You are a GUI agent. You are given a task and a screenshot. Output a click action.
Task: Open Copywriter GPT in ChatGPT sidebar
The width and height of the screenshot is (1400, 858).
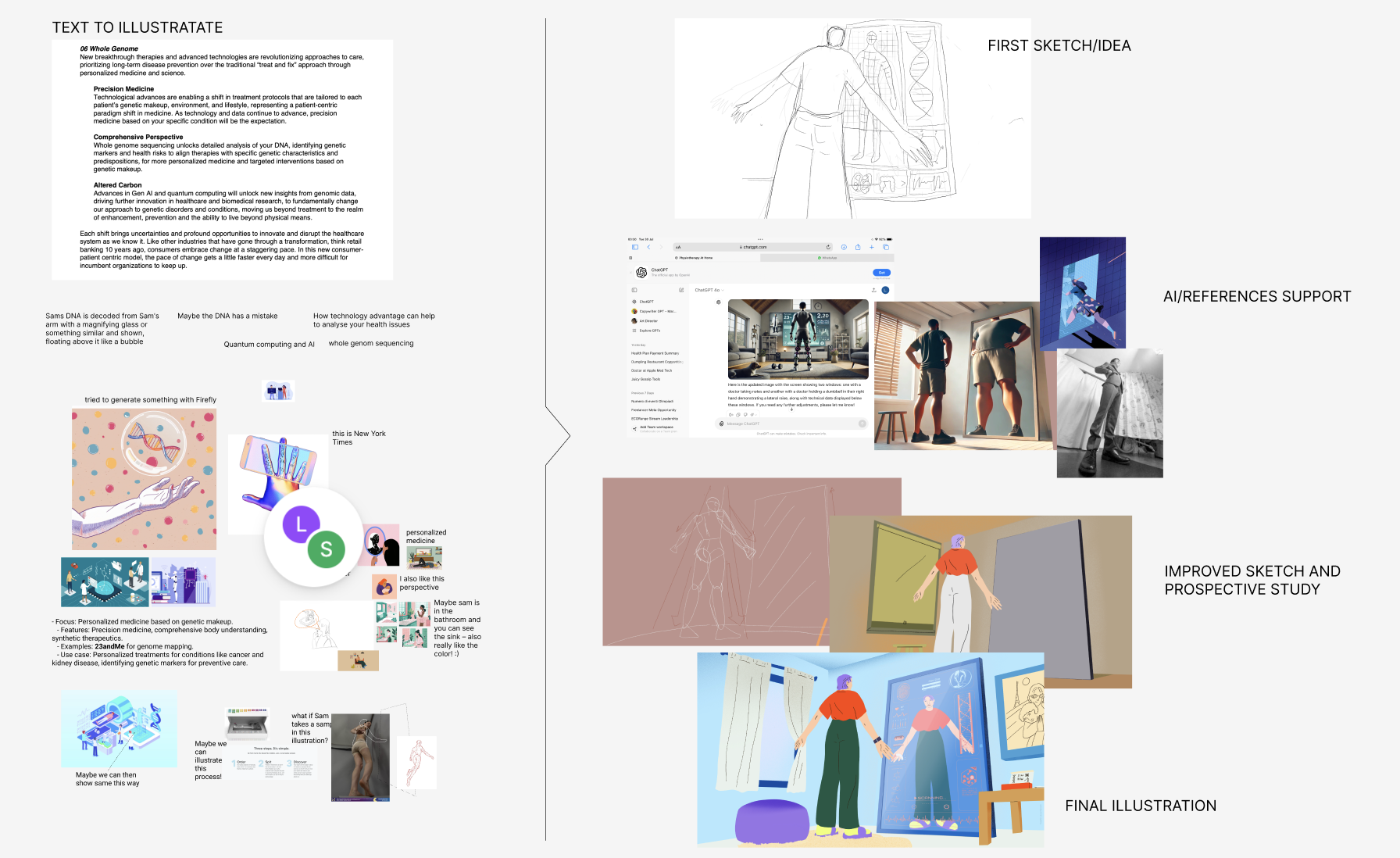655,311
